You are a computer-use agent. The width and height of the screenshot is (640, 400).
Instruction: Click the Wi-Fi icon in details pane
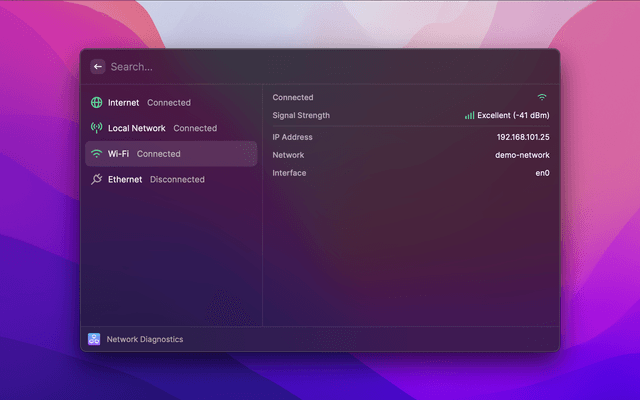click(542, 98)
